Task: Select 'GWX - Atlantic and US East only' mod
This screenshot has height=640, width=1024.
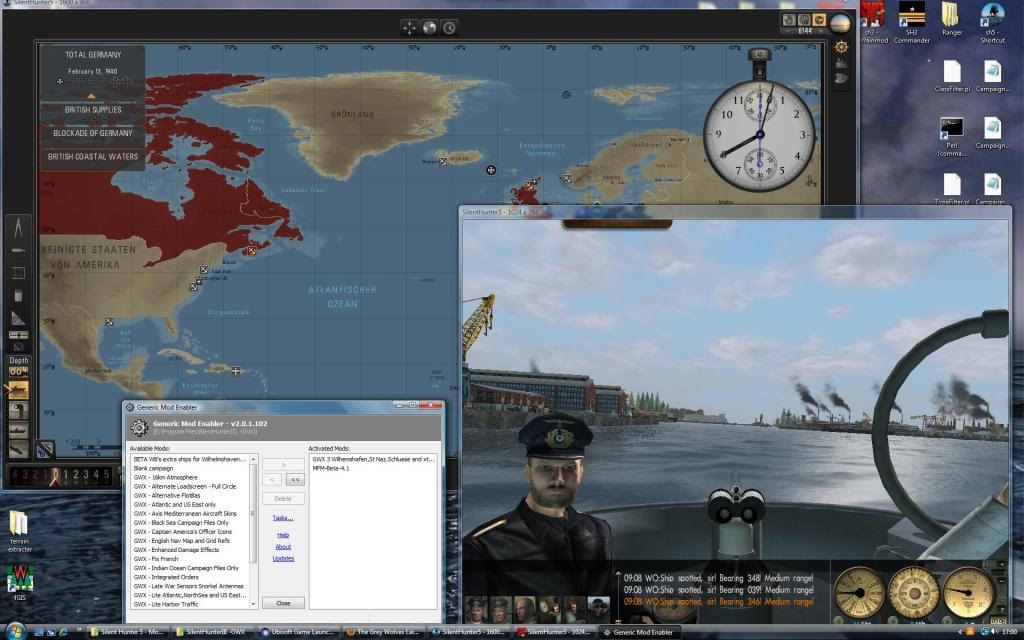Action: click(174, 505)
